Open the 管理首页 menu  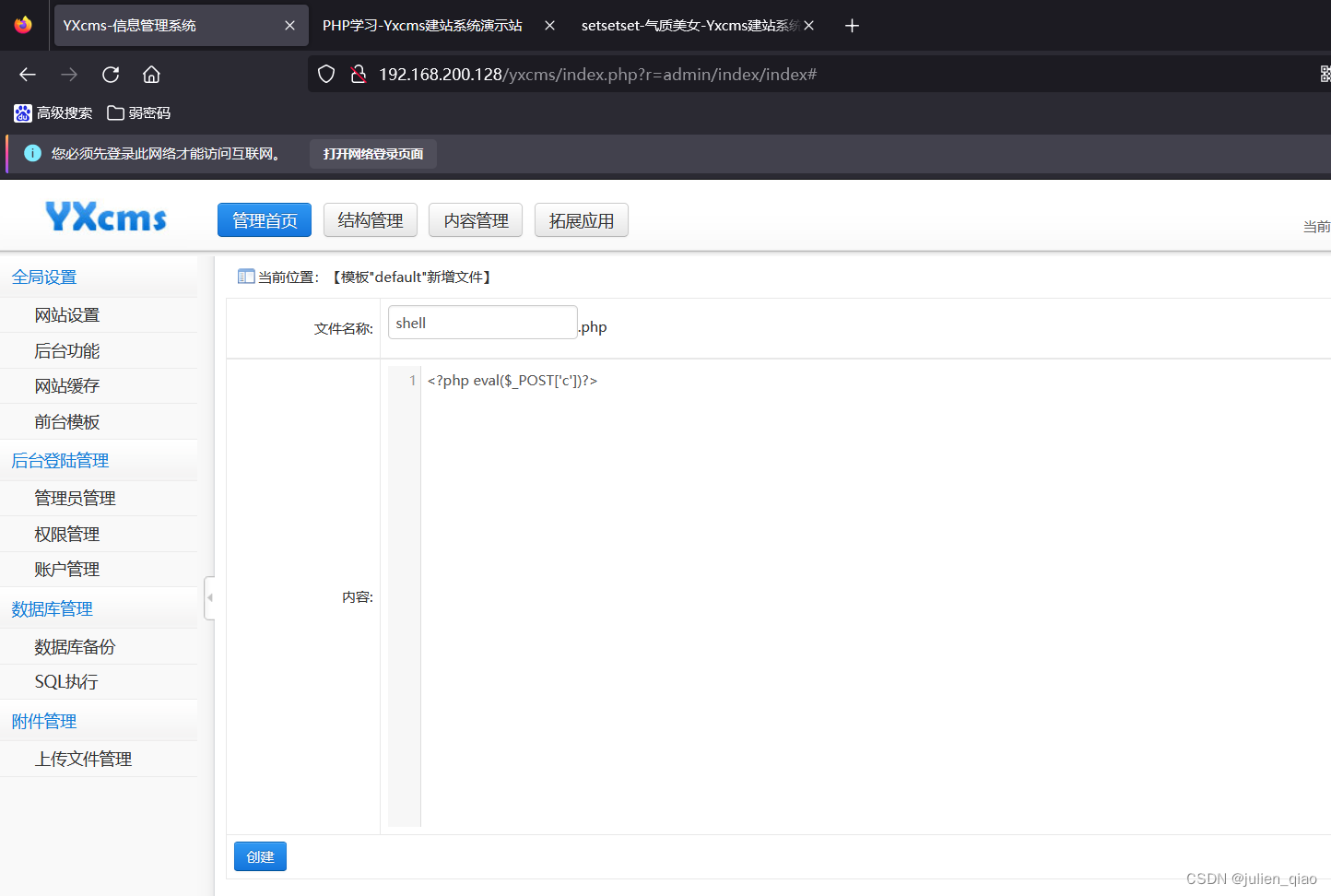click(x=265, y=220)
